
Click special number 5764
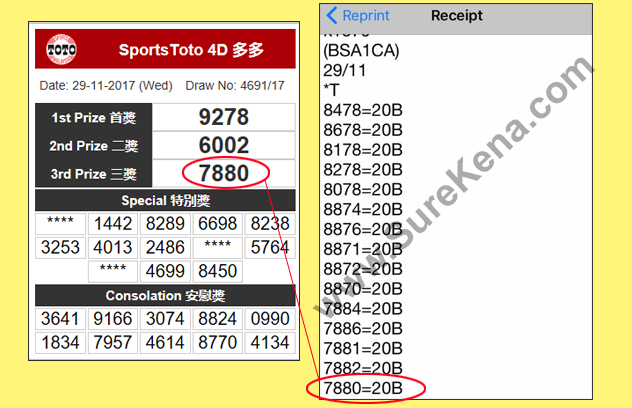point(270,248)
